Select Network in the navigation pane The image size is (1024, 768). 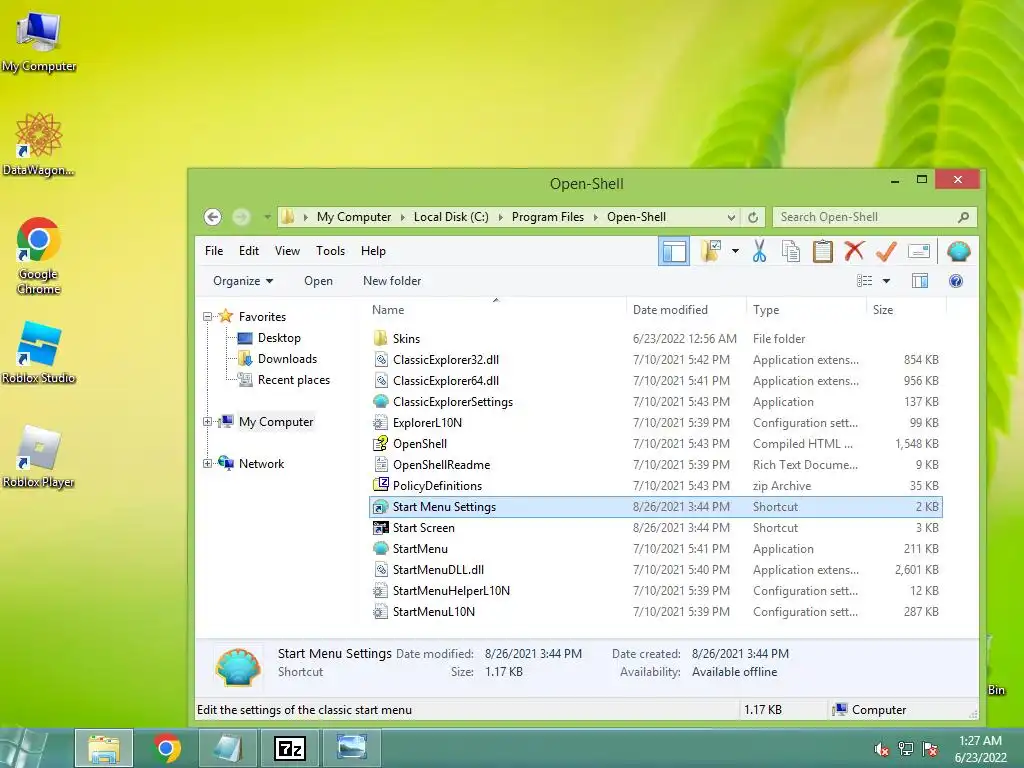tap(261, 464)
